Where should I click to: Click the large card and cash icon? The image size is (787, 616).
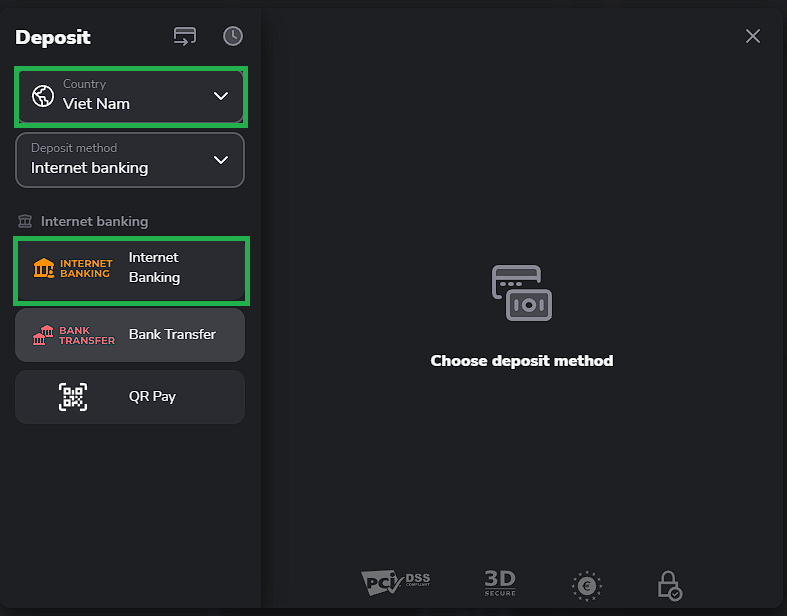click(x=521, y=293)
